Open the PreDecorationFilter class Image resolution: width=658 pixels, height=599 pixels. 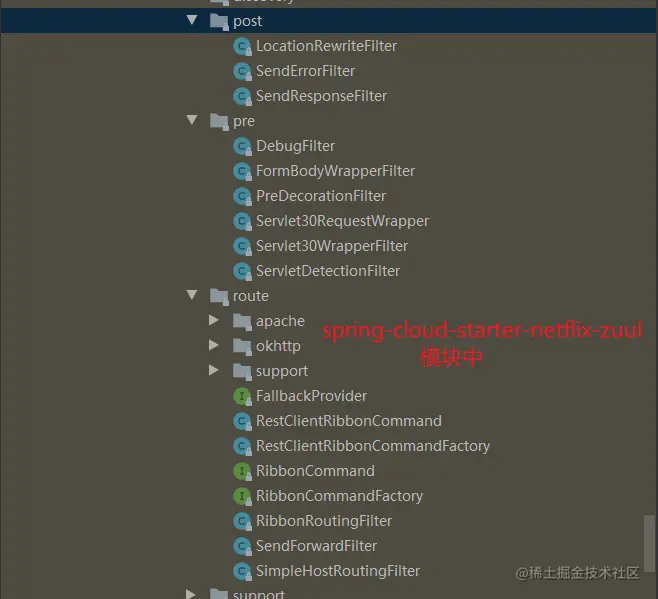tap(321, 196)
